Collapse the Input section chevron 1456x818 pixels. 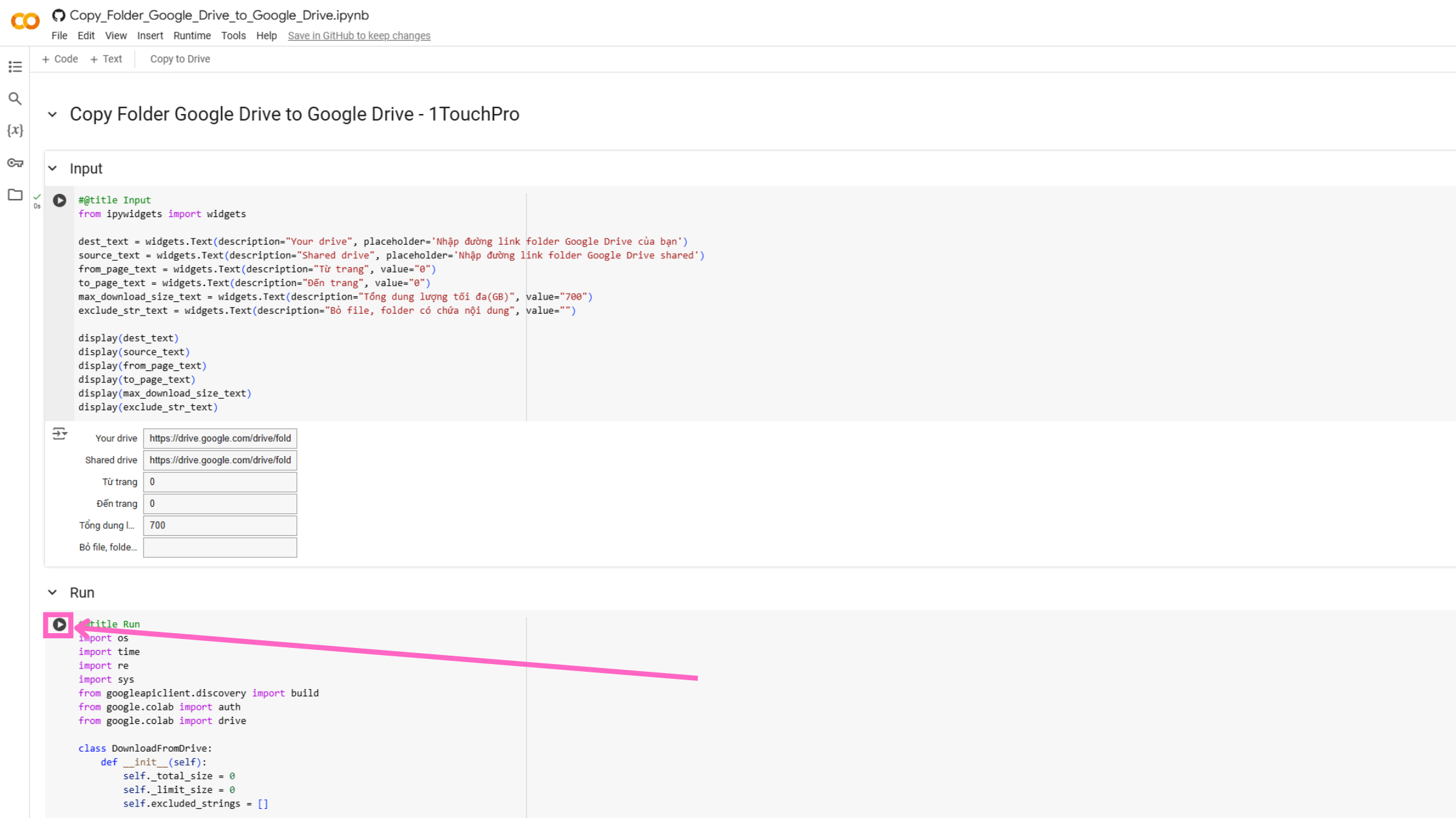(53, 169)
